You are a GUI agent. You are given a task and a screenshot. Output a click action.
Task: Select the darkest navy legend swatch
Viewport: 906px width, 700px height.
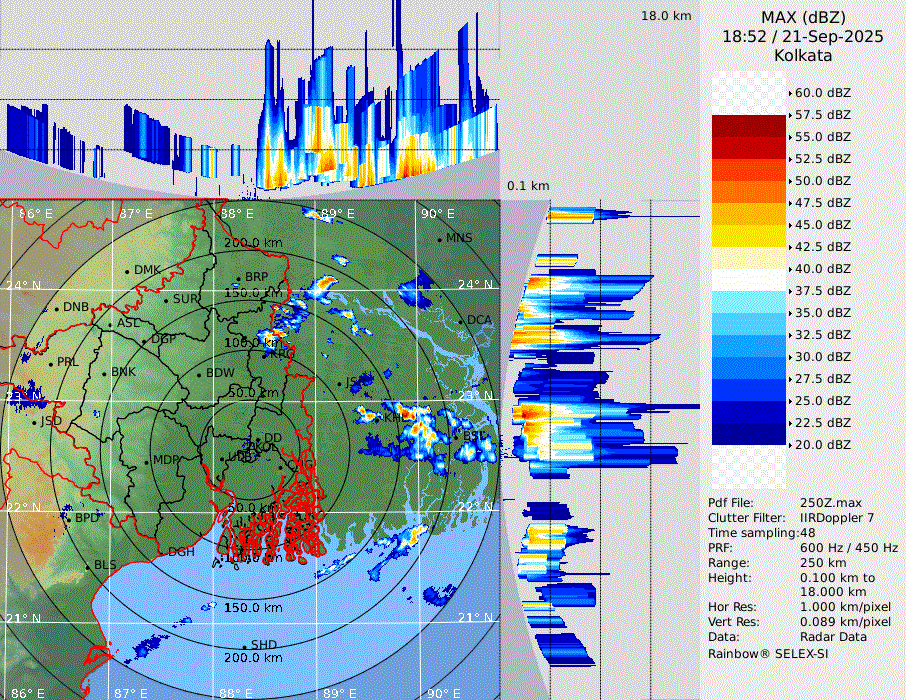pos(748,434)
